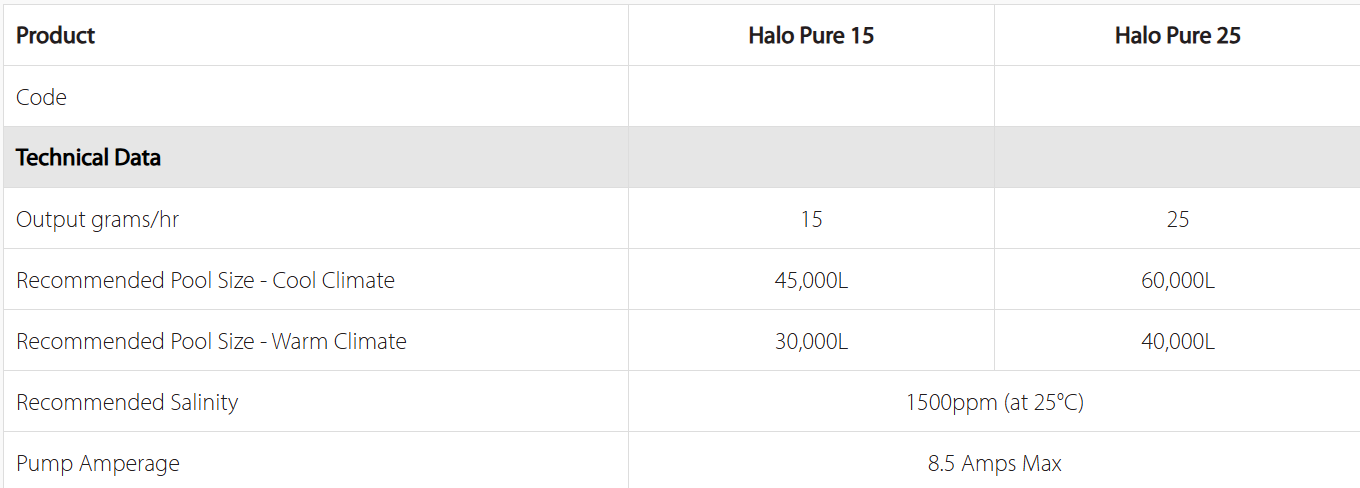
Task: Select the Halo Pure 25 column header
Action: (1177, 35)
